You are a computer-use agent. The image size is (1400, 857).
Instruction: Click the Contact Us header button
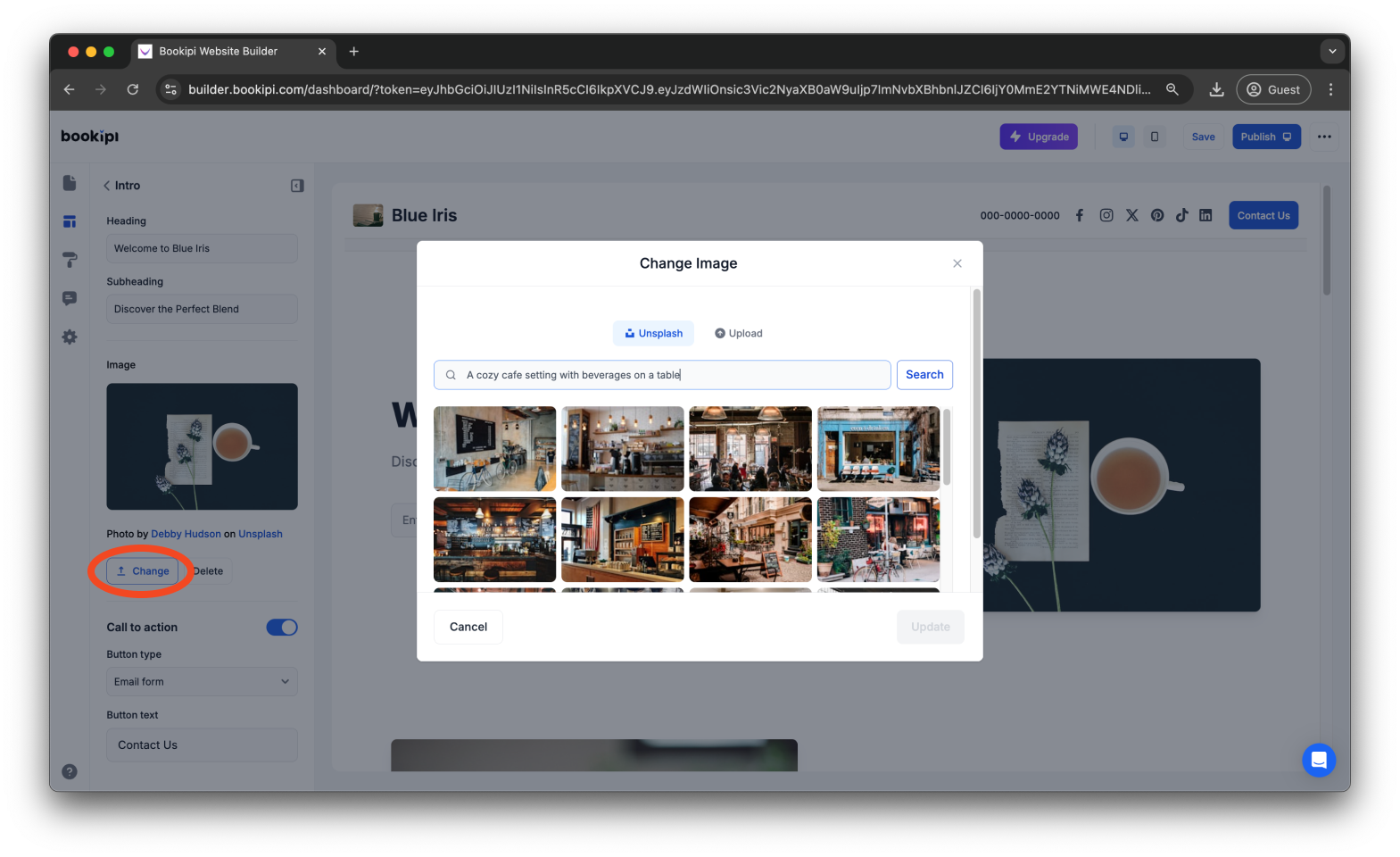[x=1263, y=215]
